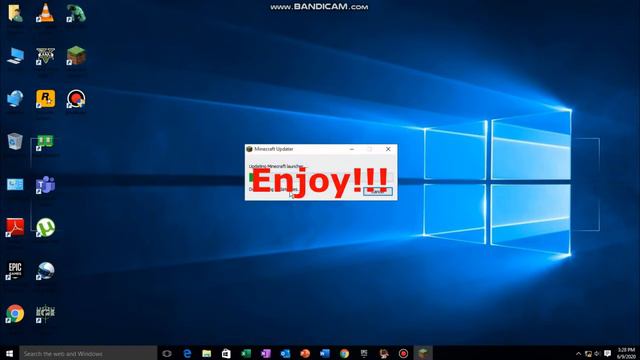Open Excel from the taskbar
640x360 pixels.
(246, 353)
